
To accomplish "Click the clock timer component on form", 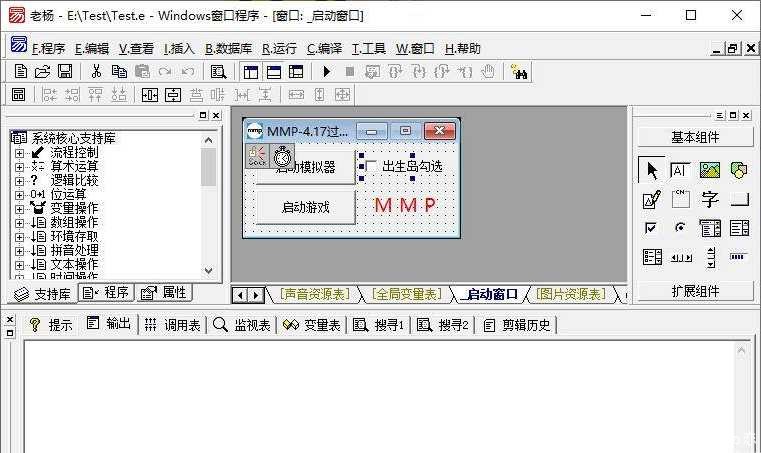I will click(x=282, y=156).
